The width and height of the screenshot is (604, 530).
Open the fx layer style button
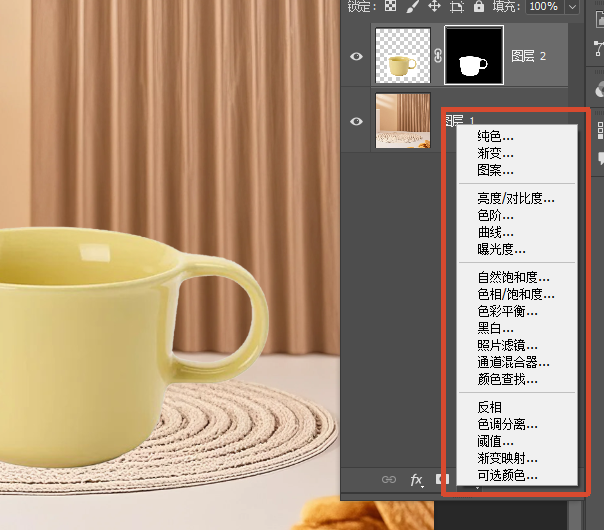tap(417, 480)
